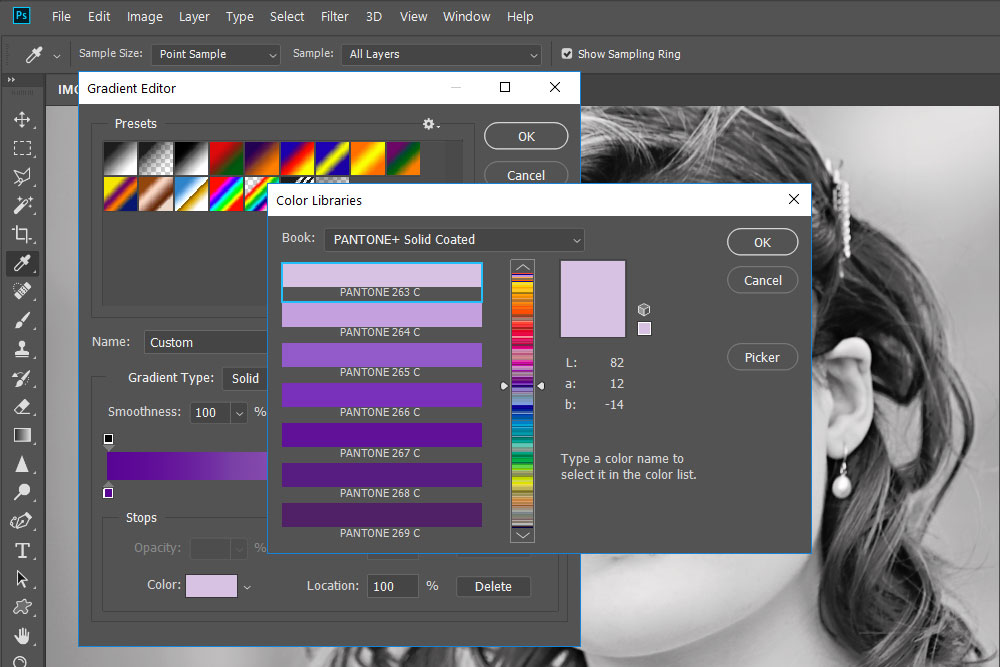Click OK in the Color Libraries dialog
The image size is (1000, 667).
pyautogui.click(x=762, y=242)
